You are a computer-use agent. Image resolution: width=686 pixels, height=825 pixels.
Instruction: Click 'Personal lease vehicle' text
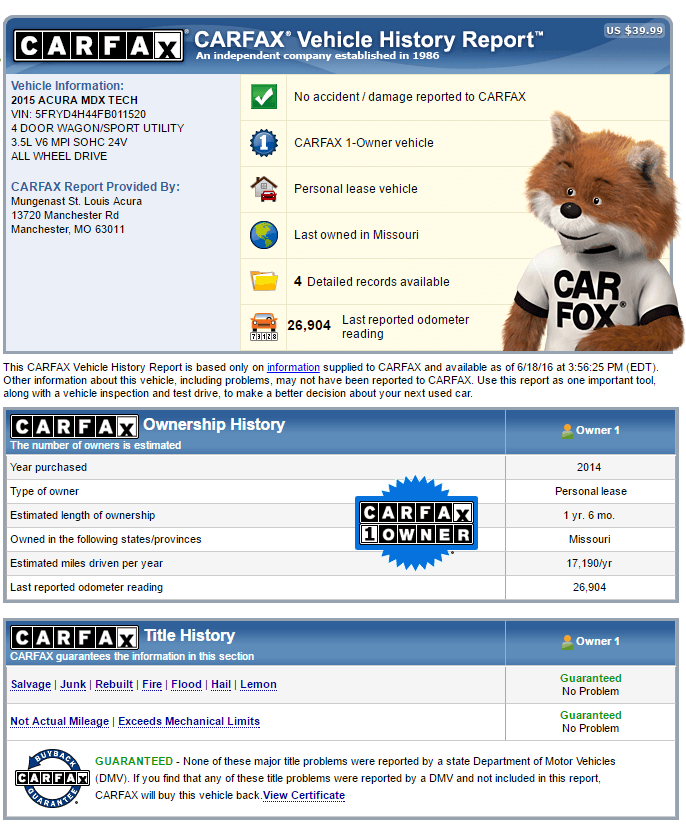click(x=356, y=189)
